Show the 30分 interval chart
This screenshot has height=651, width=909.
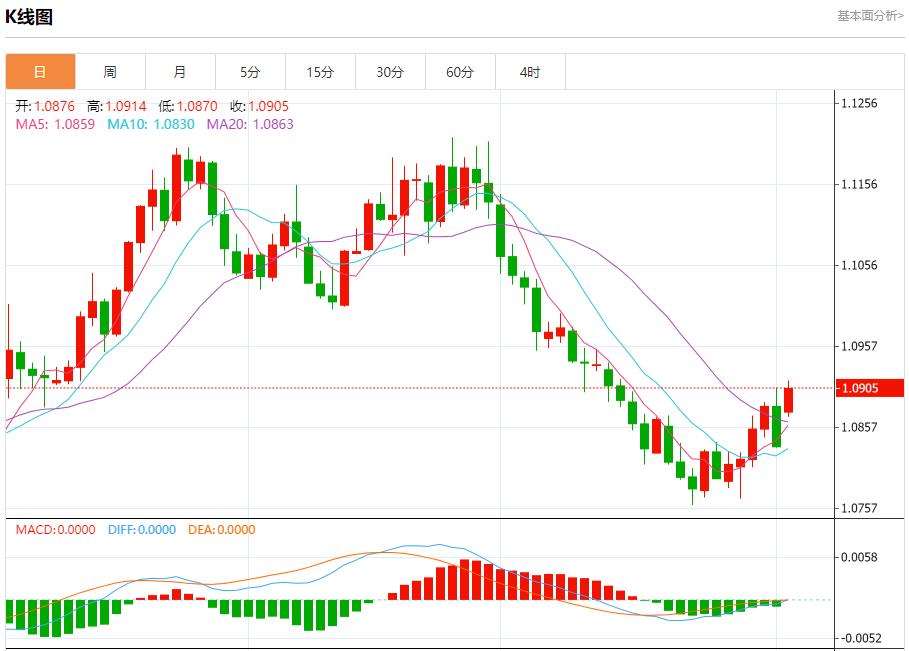pos(390,72)
